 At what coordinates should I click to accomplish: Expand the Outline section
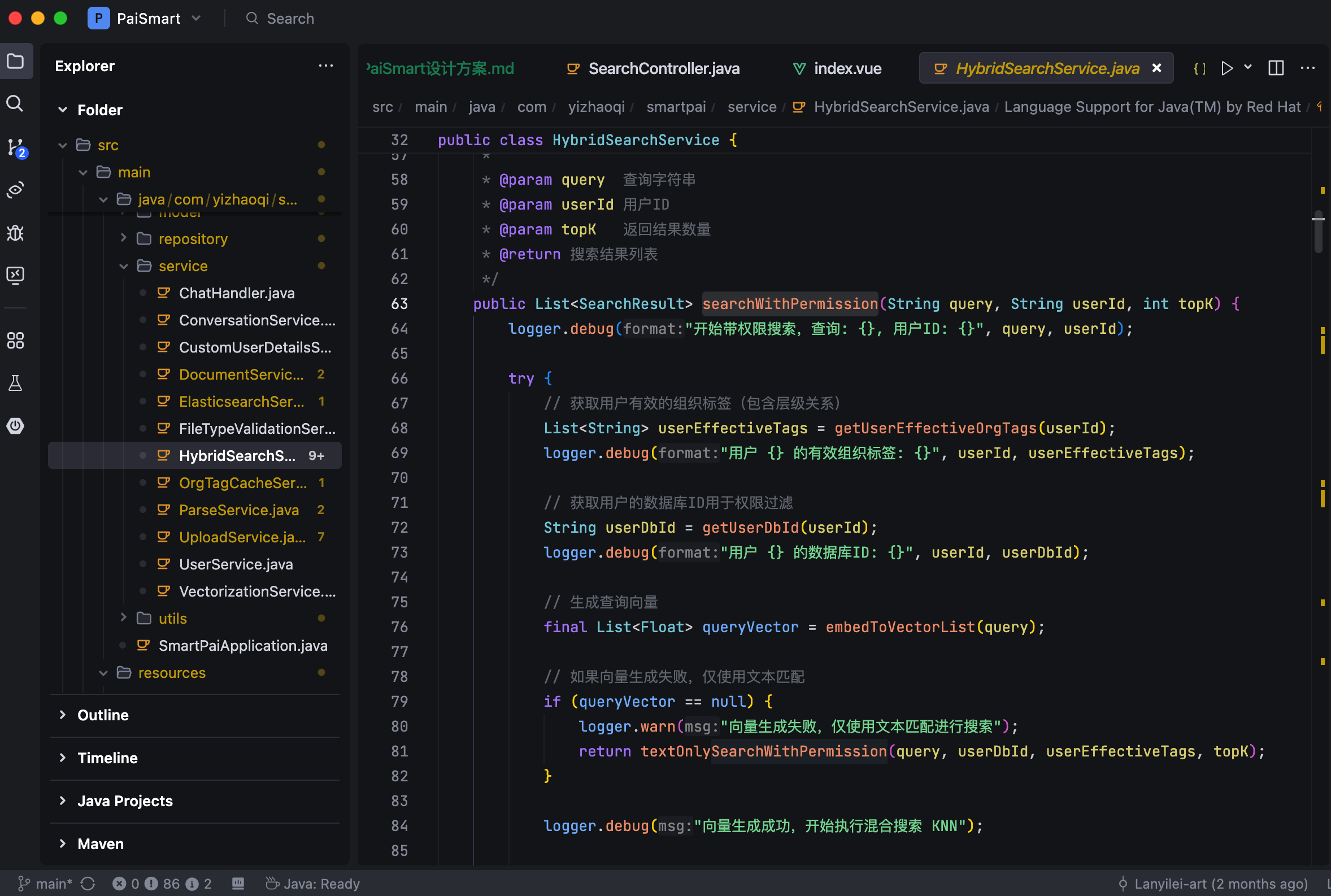(103, 715)
